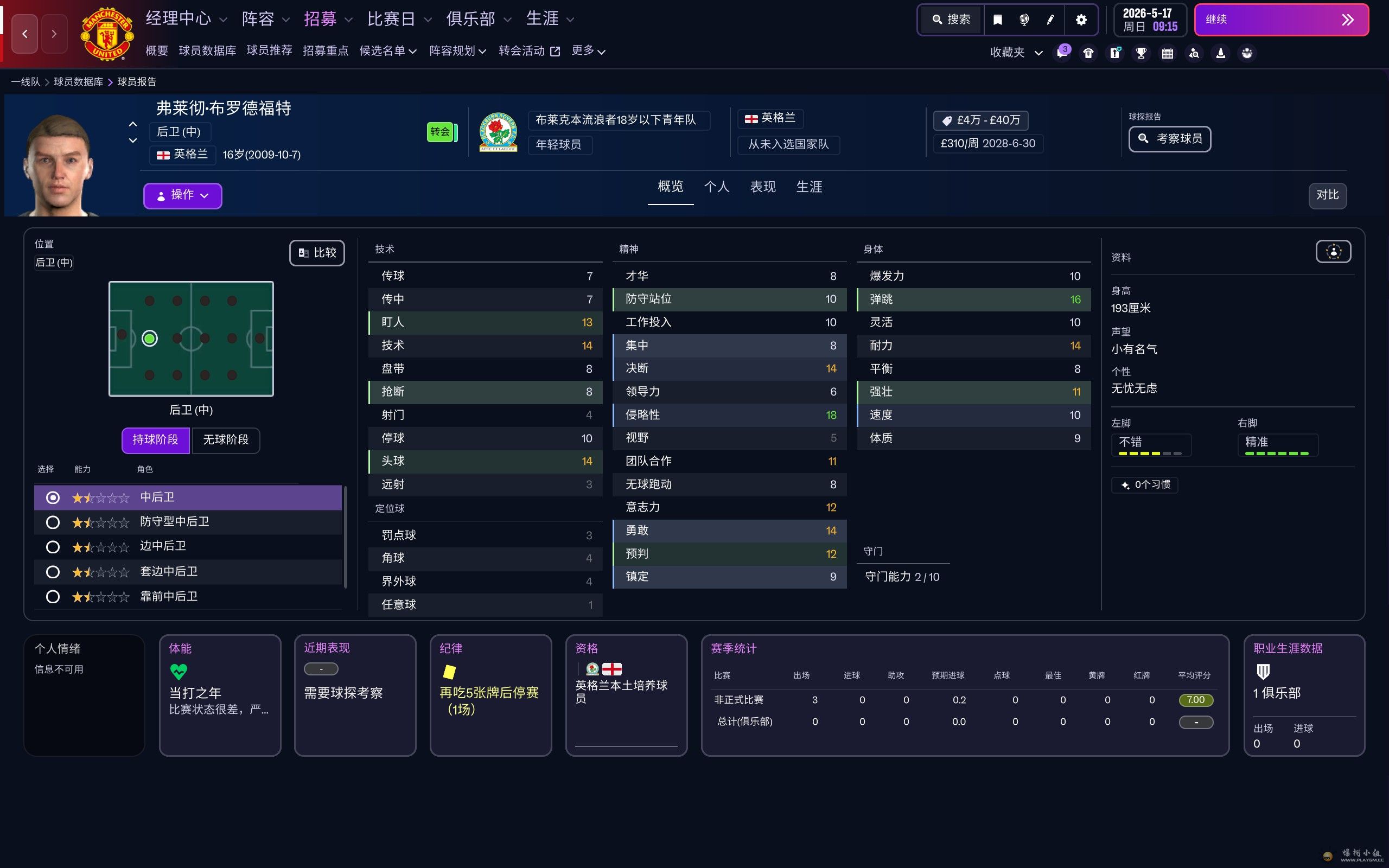Open the trophy competitions icon
Viewport: 1389px width, 868px height.
1141,53
